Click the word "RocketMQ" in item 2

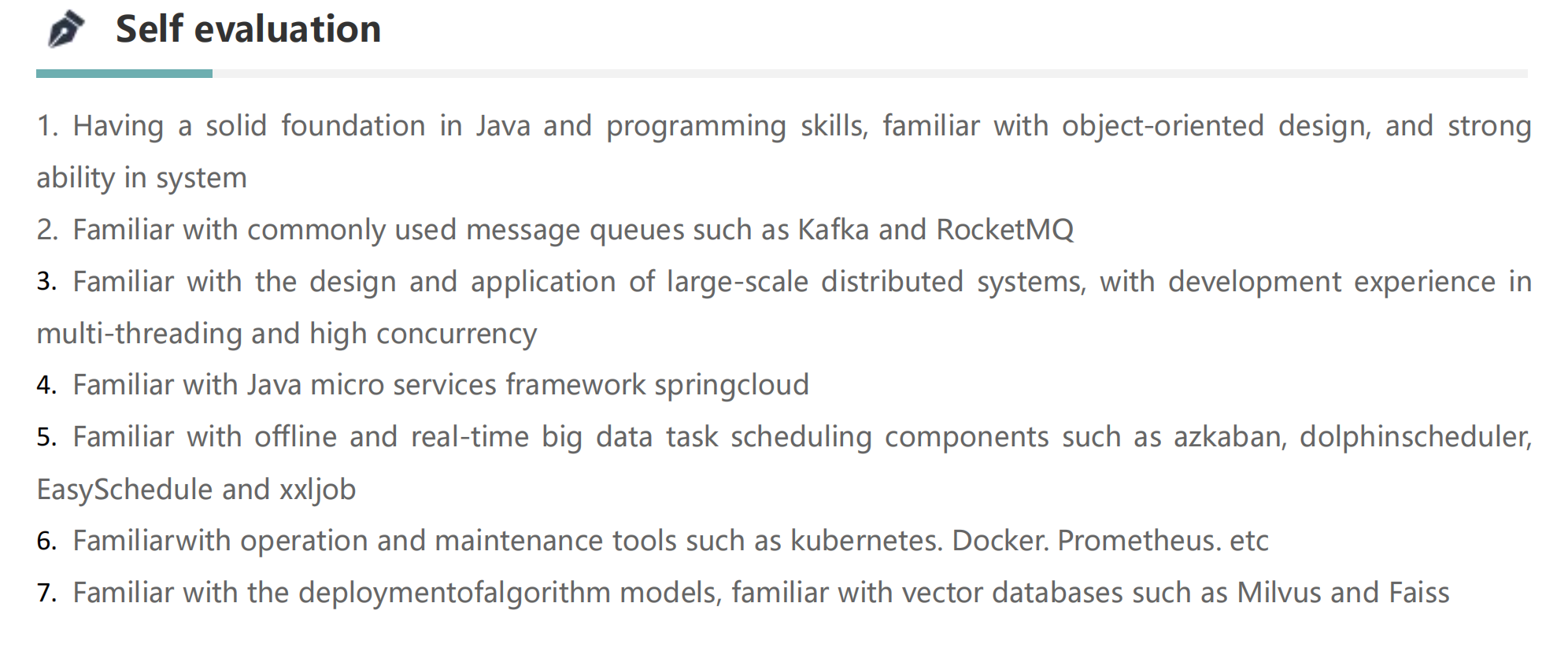(x=1004, y=230)
